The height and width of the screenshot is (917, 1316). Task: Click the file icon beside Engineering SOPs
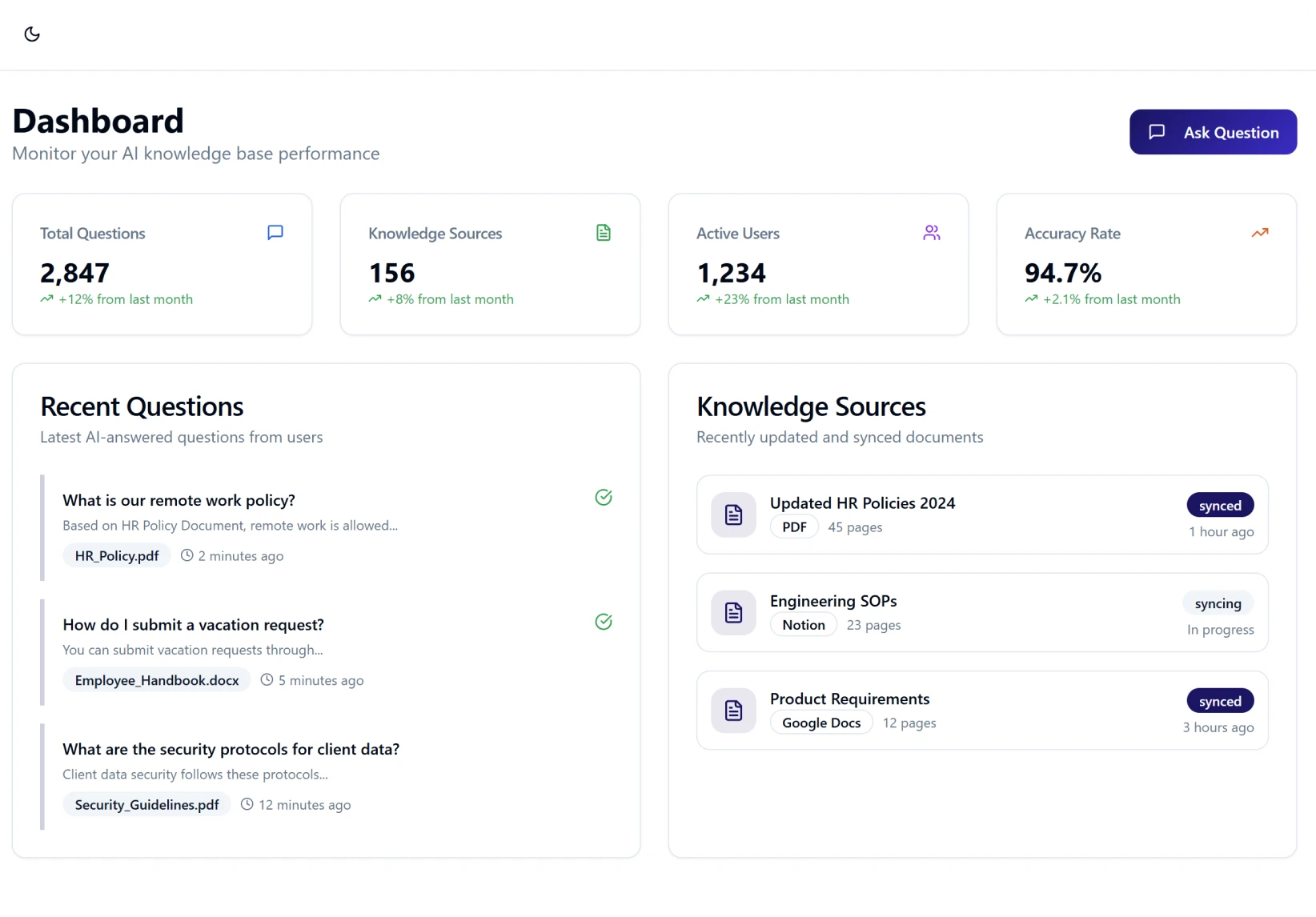pyautogui.click(x=732, y=612)
